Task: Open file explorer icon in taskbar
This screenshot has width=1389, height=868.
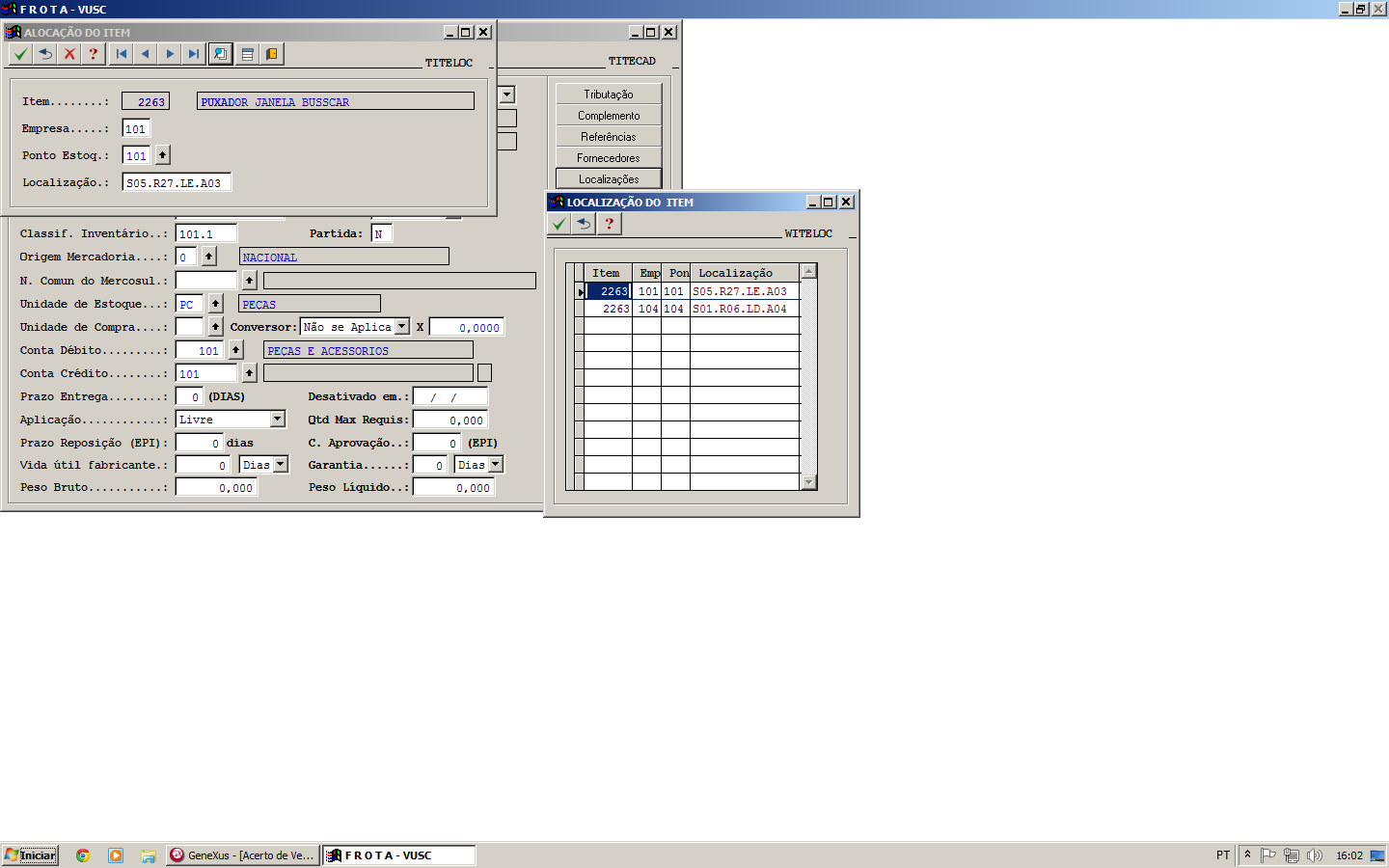Action: point(148,855)
